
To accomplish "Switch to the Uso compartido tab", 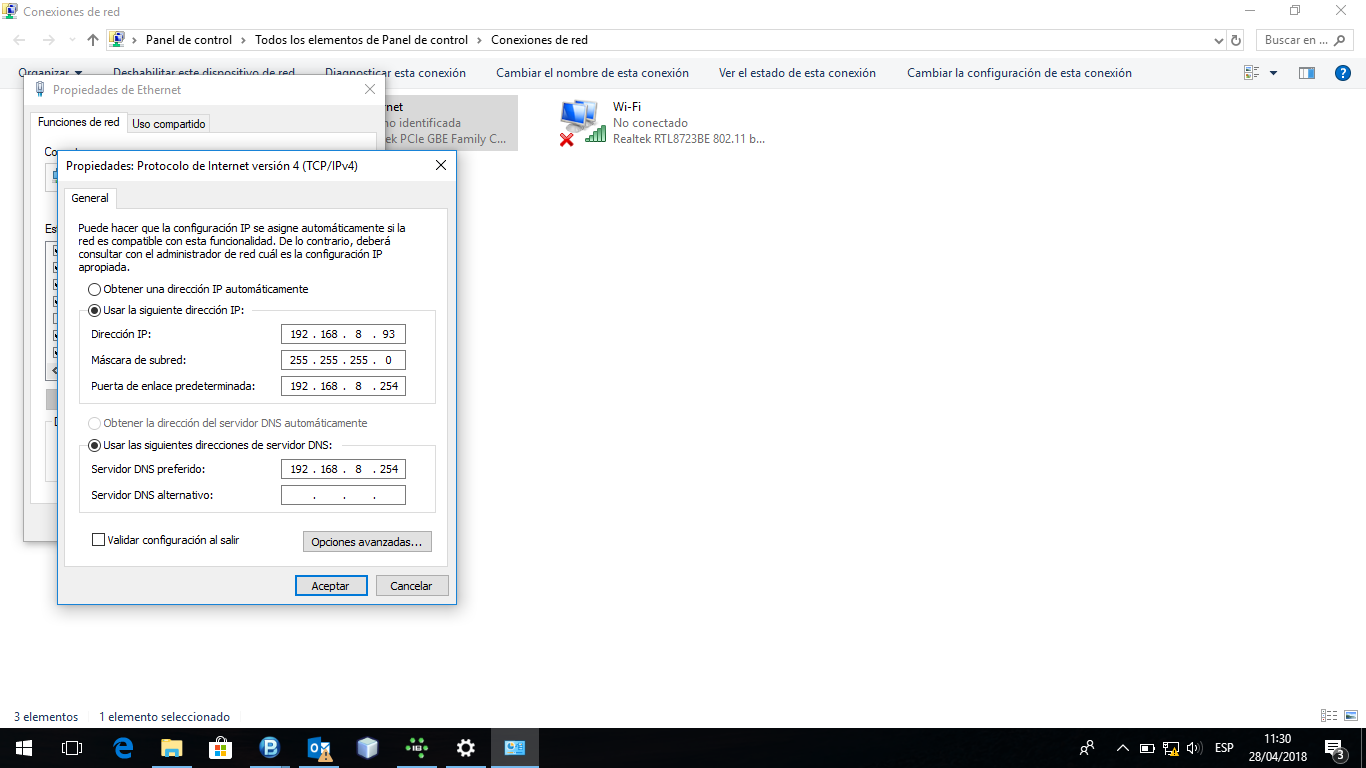I will (x=169, y=124).
